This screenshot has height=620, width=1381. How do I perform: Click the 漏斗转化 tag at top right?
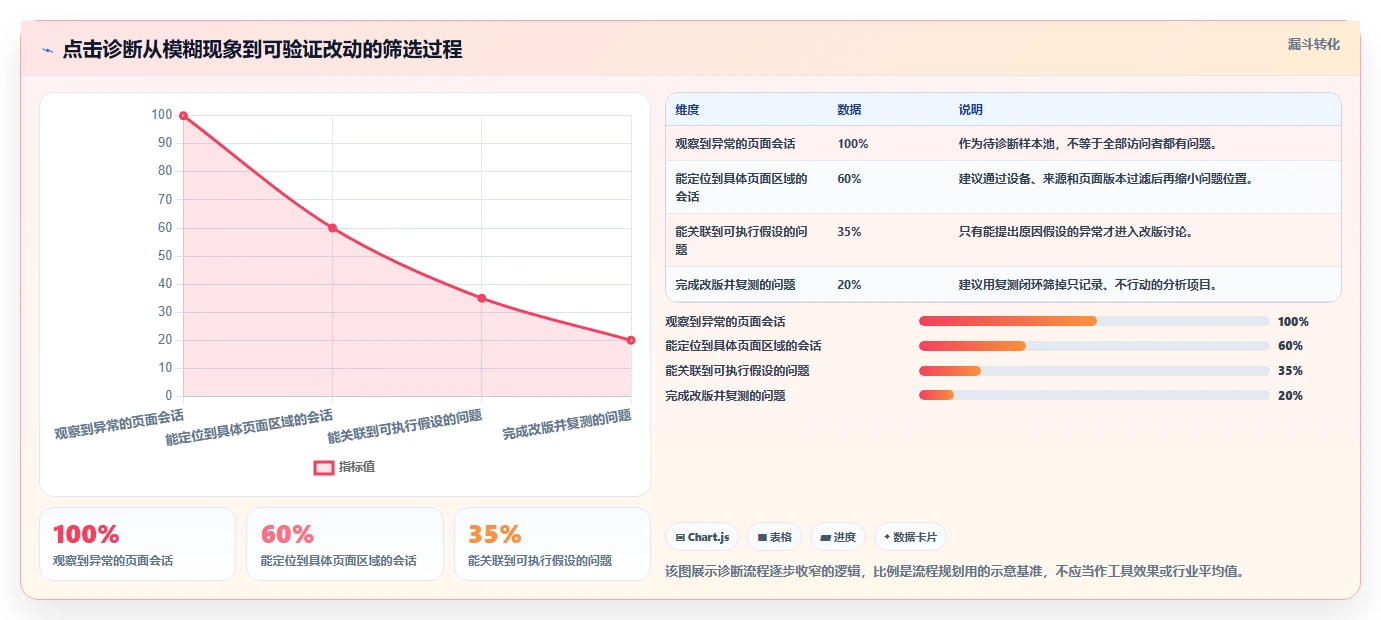[1313, 44]
